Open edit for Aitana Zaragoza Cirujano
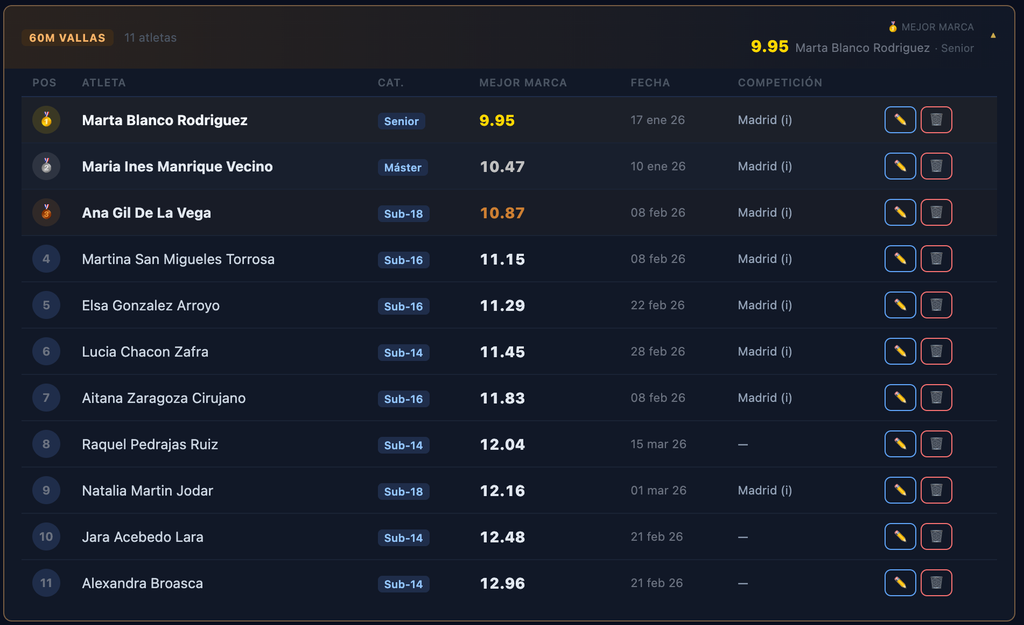Screen dimensions: 1024x625 pyautogui.click(x=900, y=398)
